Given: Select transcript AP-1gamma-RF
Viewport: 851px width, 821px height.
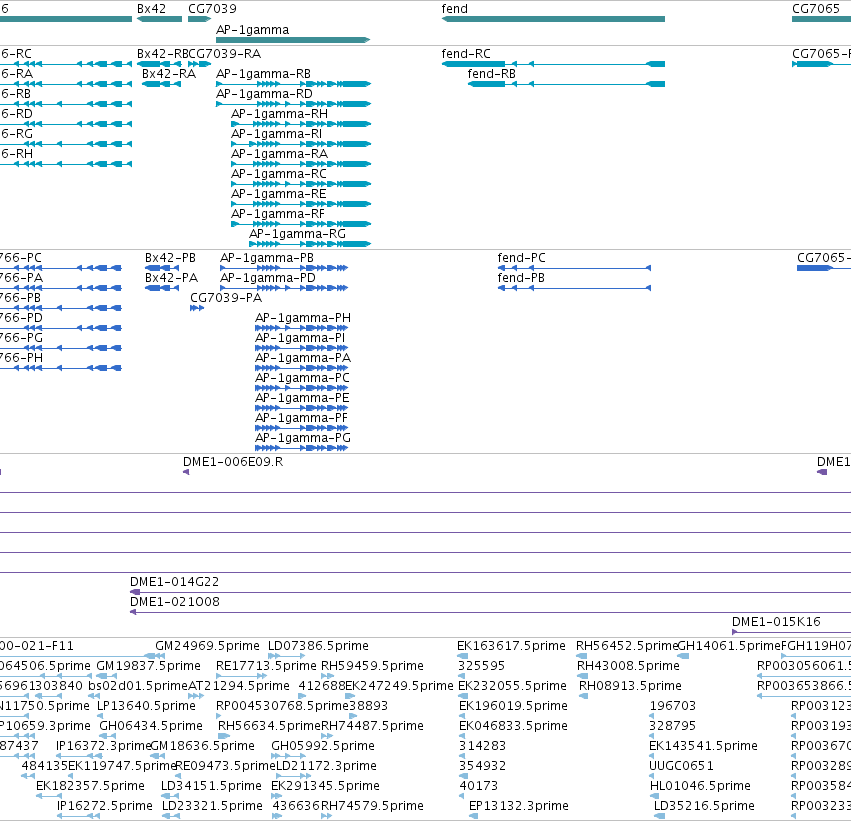Looking at the screenshot, I should click(278, 214).
